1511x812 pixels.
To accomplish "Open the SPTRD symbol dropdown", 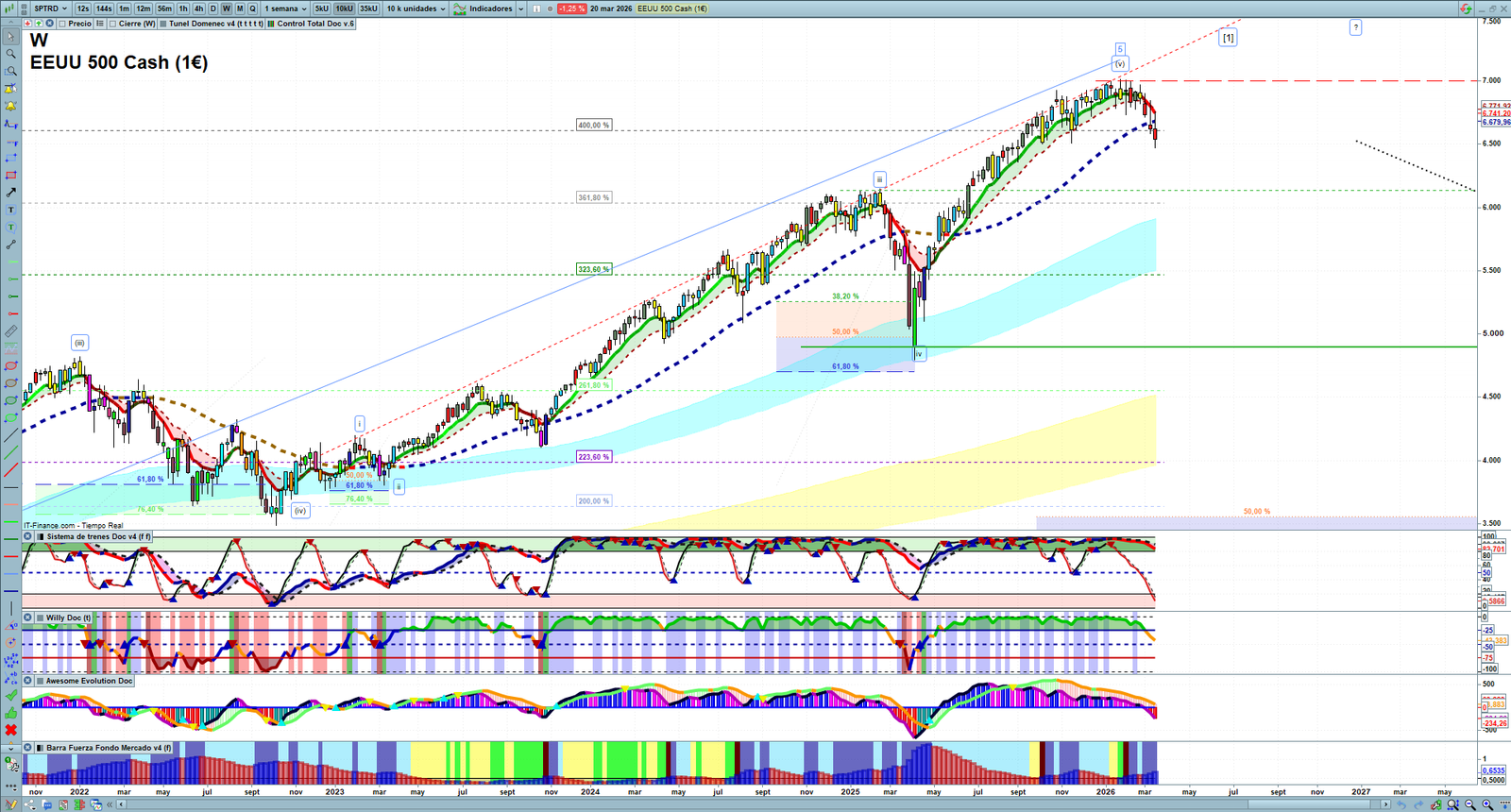I will (51, 8).
